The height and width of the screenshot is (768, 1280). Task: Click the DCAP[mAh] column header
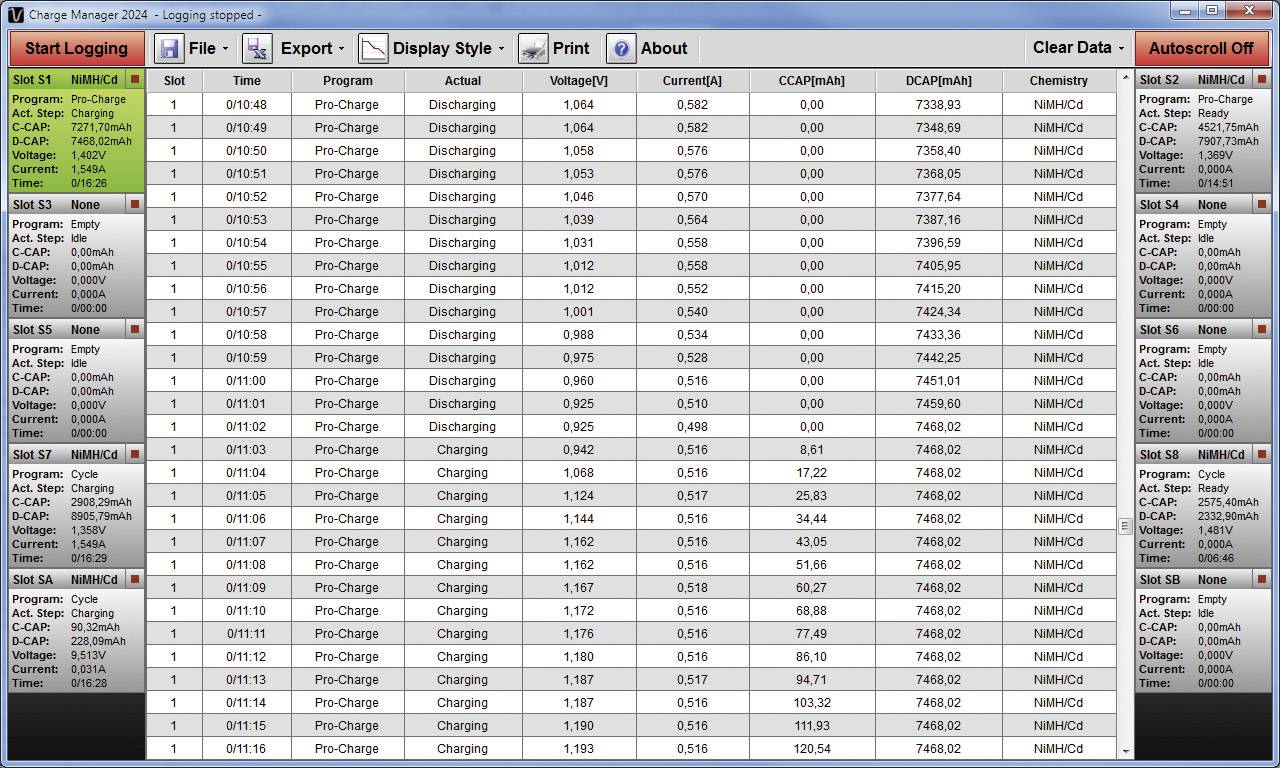[x=938, y=81]
